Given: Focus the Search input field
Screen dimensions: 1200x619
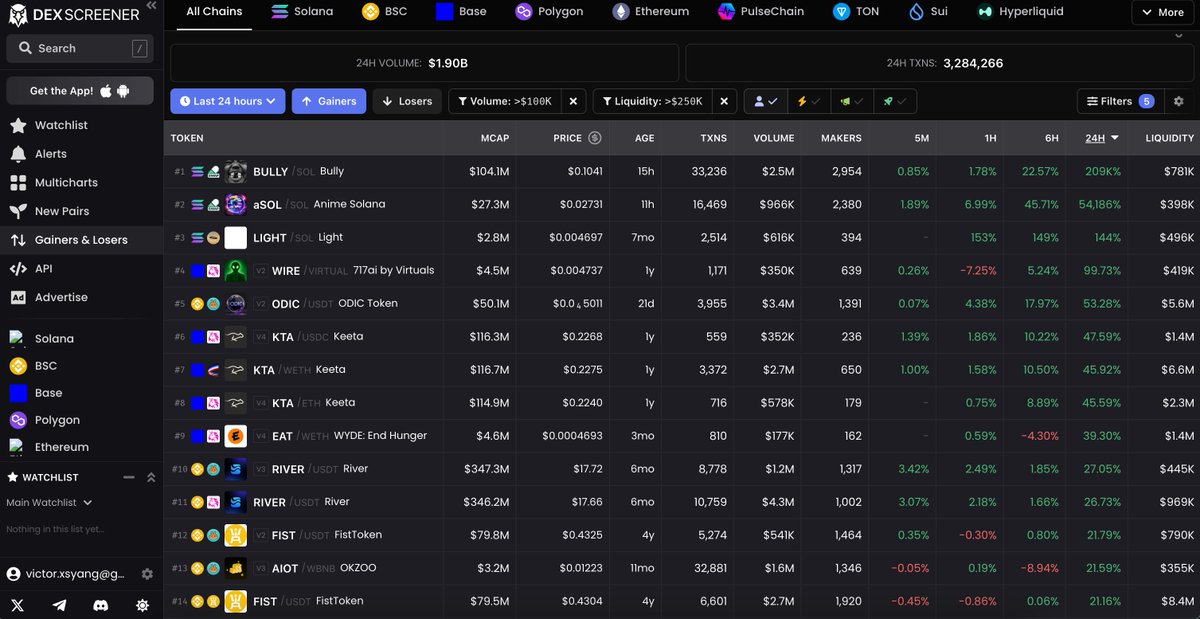Looking at the screenshot, I should [x=80, y=48].
